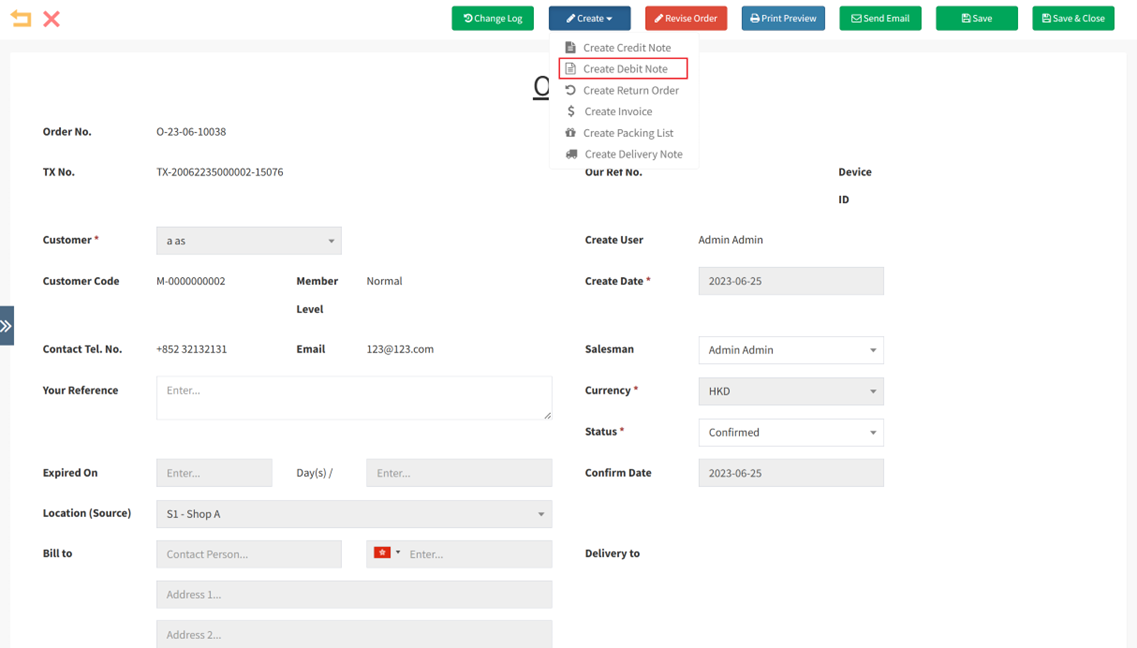Click the yellow back arrow icon

(x=20, y=17)
